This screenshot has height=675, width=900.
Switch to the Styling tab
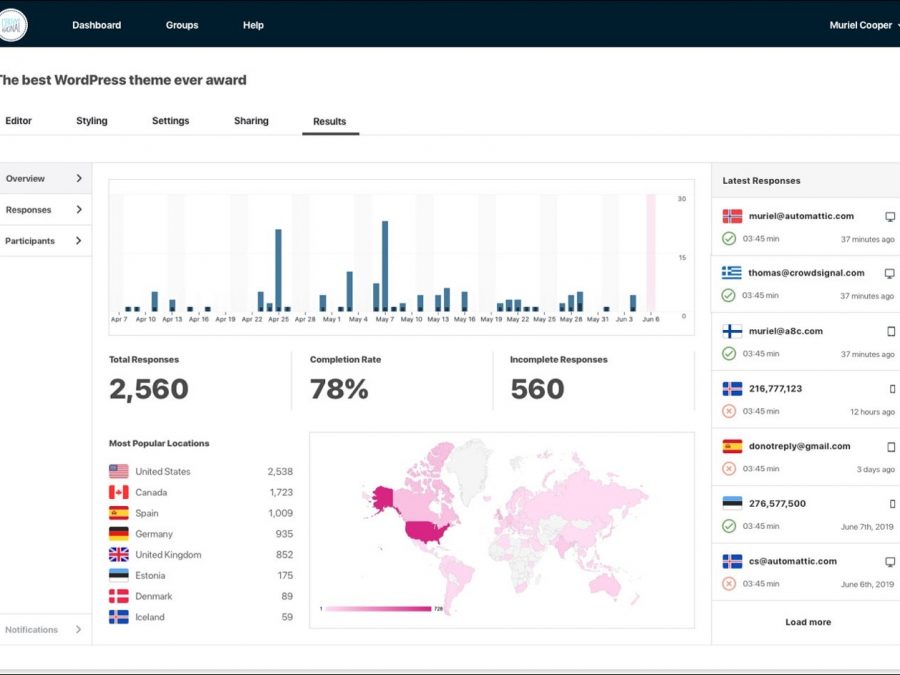tap(92, 121)
